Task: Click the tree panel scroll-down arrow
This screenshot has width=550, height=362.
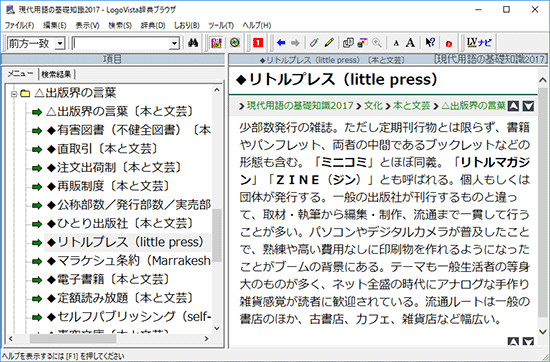Action: tap(217, 328)
